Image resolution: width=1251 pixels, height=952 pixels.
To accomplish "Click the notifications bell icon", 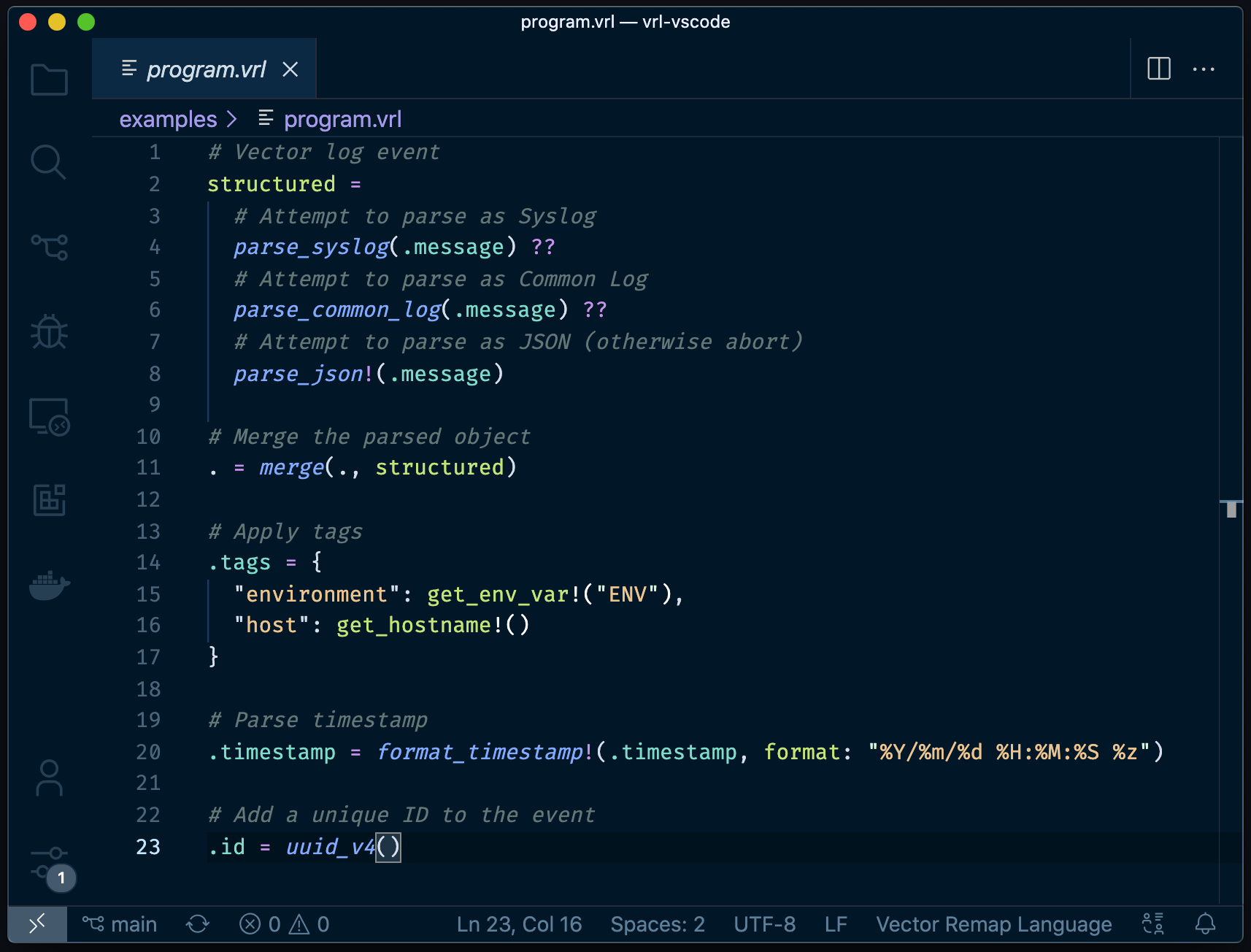I will [1205, 924].
